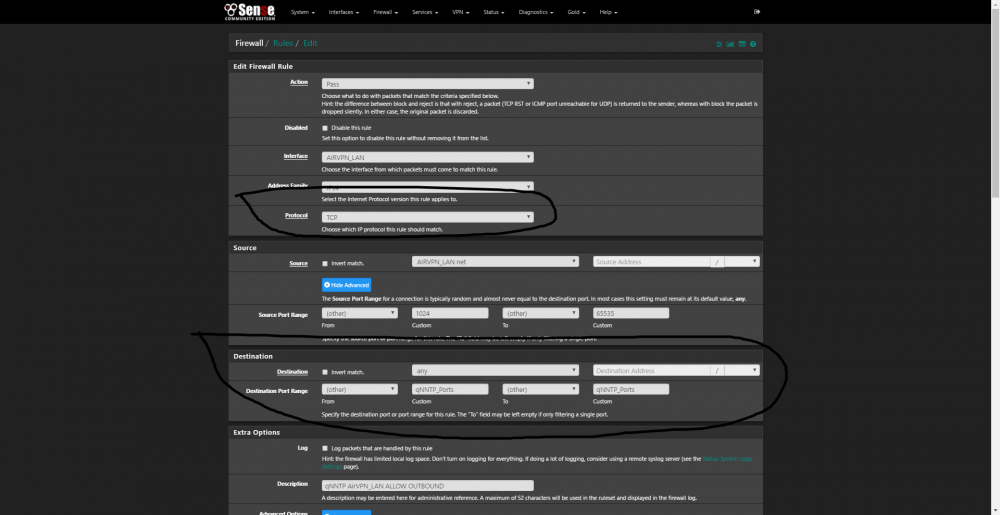Viewport: 1000px width, 515px height.
Task: Click the underlined Protocol label
Action: (x=297, y=215)
